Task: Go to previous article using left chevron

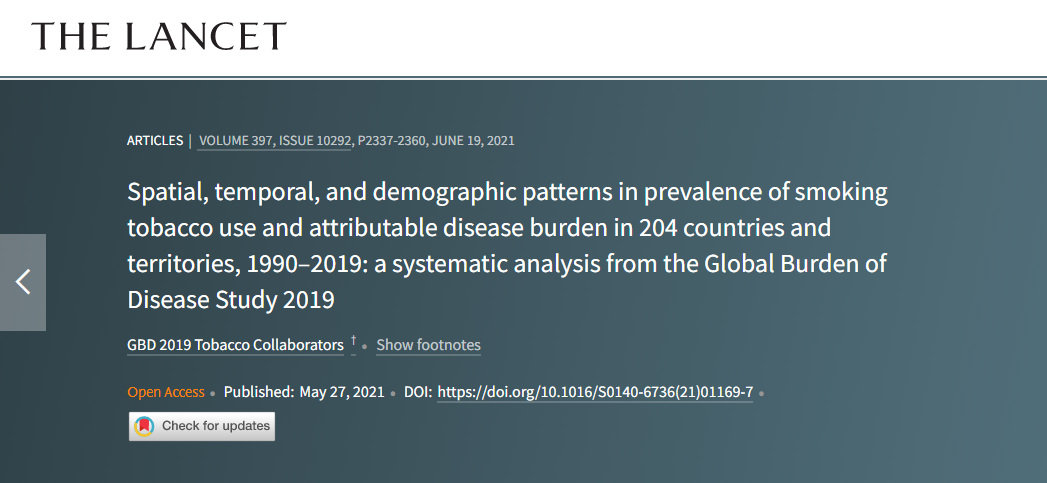Action: (23, 282)
